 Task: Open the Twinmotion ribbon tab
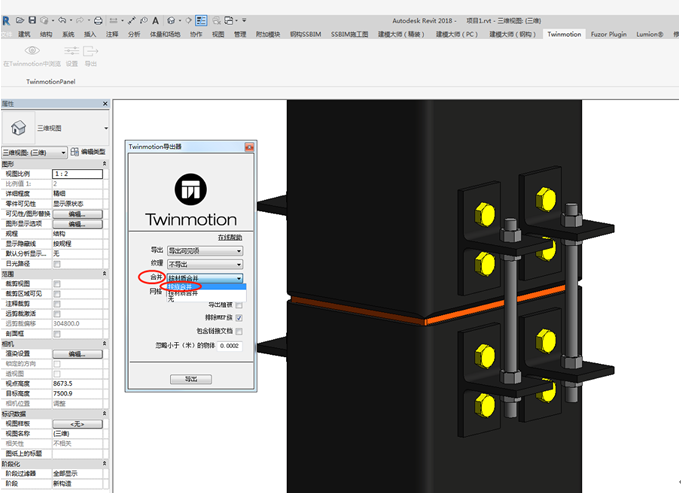pos(564,34)
